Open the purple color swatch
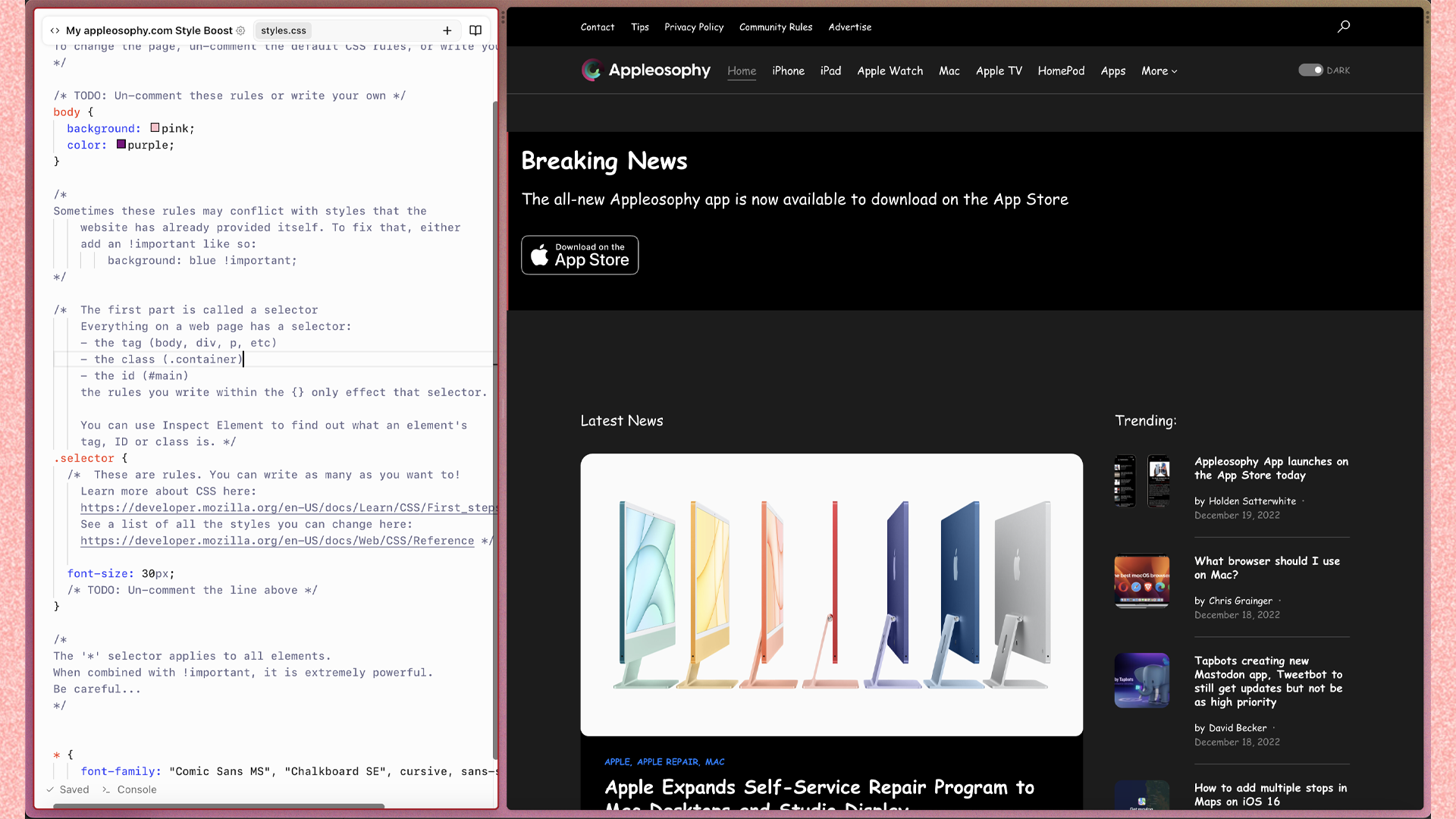 121,144
